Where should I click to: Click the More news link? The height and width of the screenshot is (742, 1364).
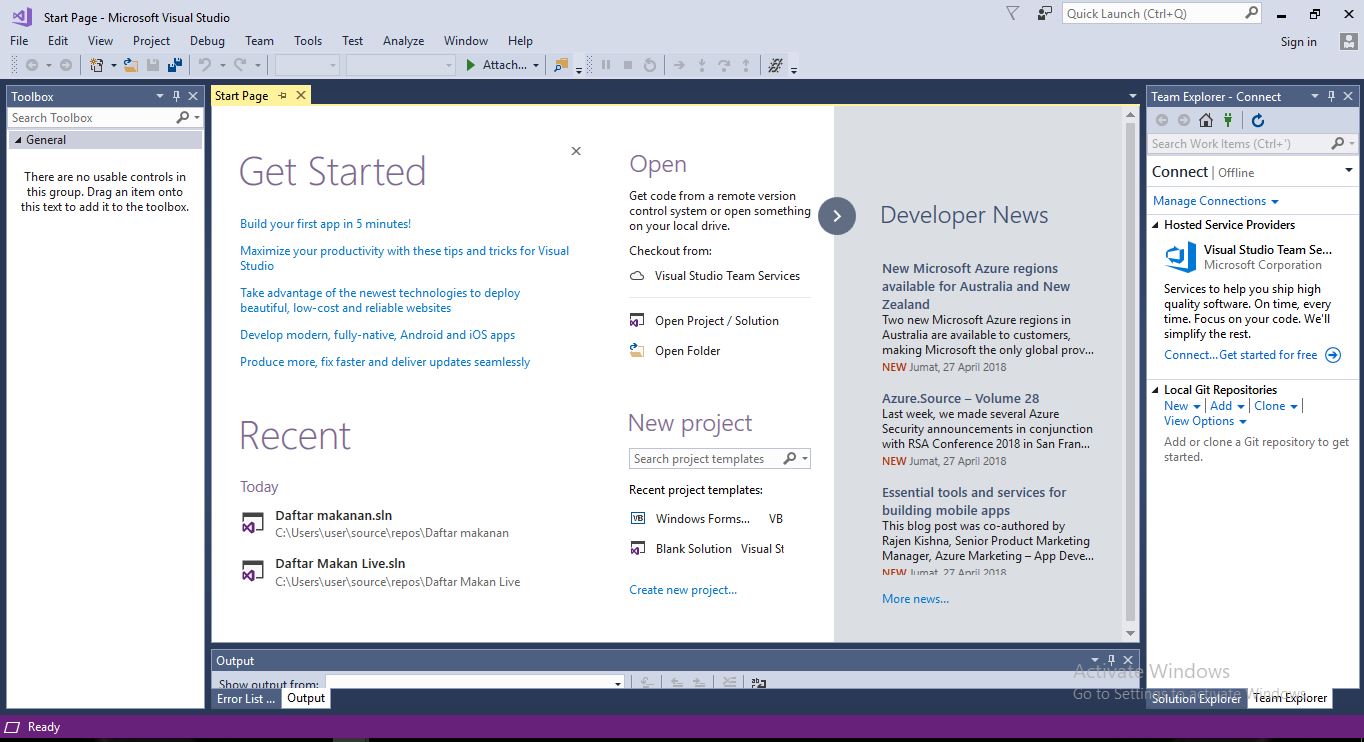915,599
